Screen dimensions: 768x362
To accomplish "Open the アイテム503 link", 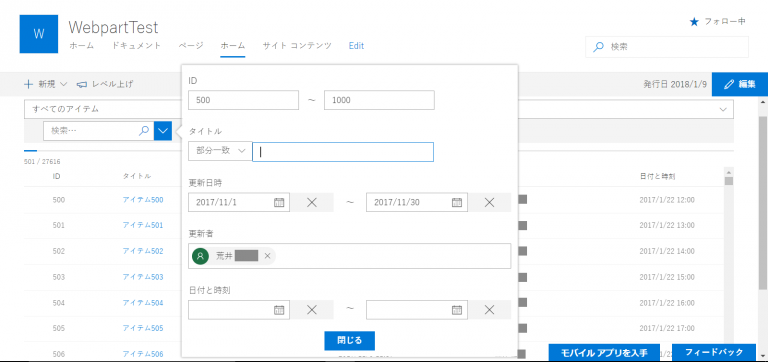I will click(143, 277).
